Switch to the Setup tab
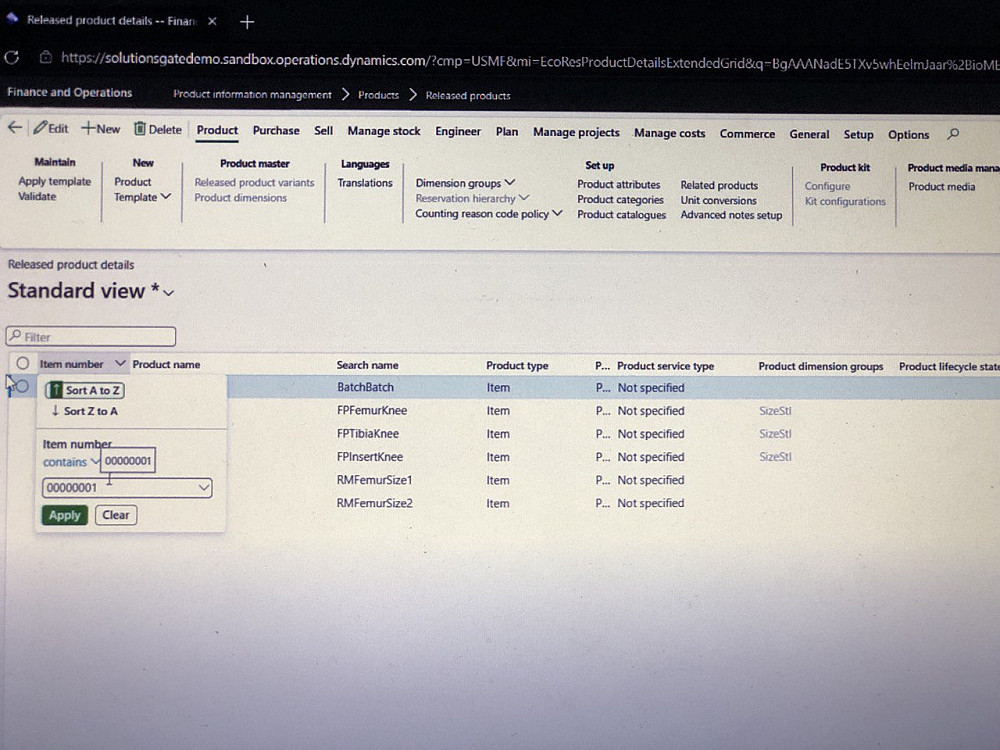This screenshot has height=750, width=1000. tap(858, 135)
